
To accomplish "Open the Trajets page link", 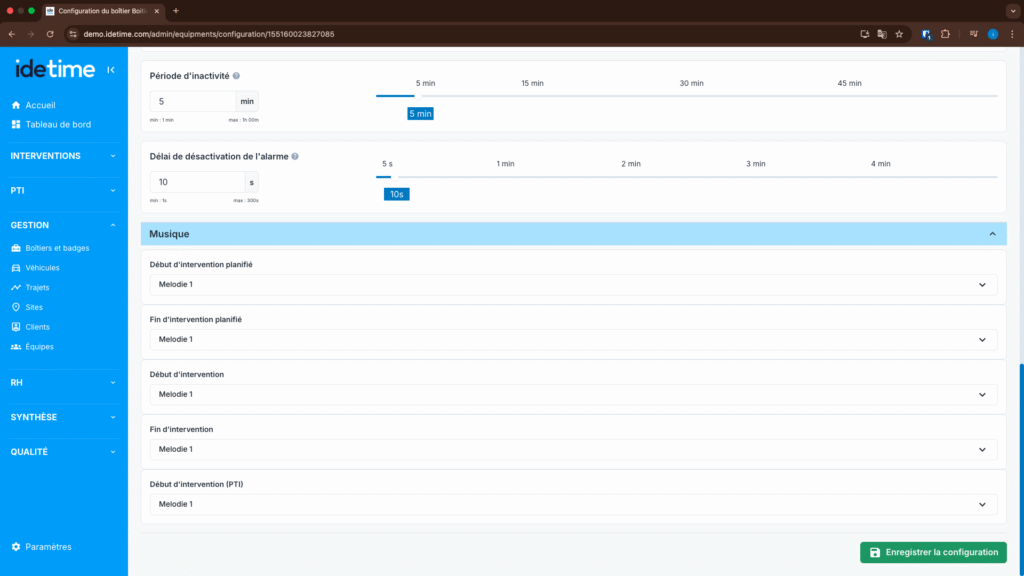I will [x=37, y=288].
